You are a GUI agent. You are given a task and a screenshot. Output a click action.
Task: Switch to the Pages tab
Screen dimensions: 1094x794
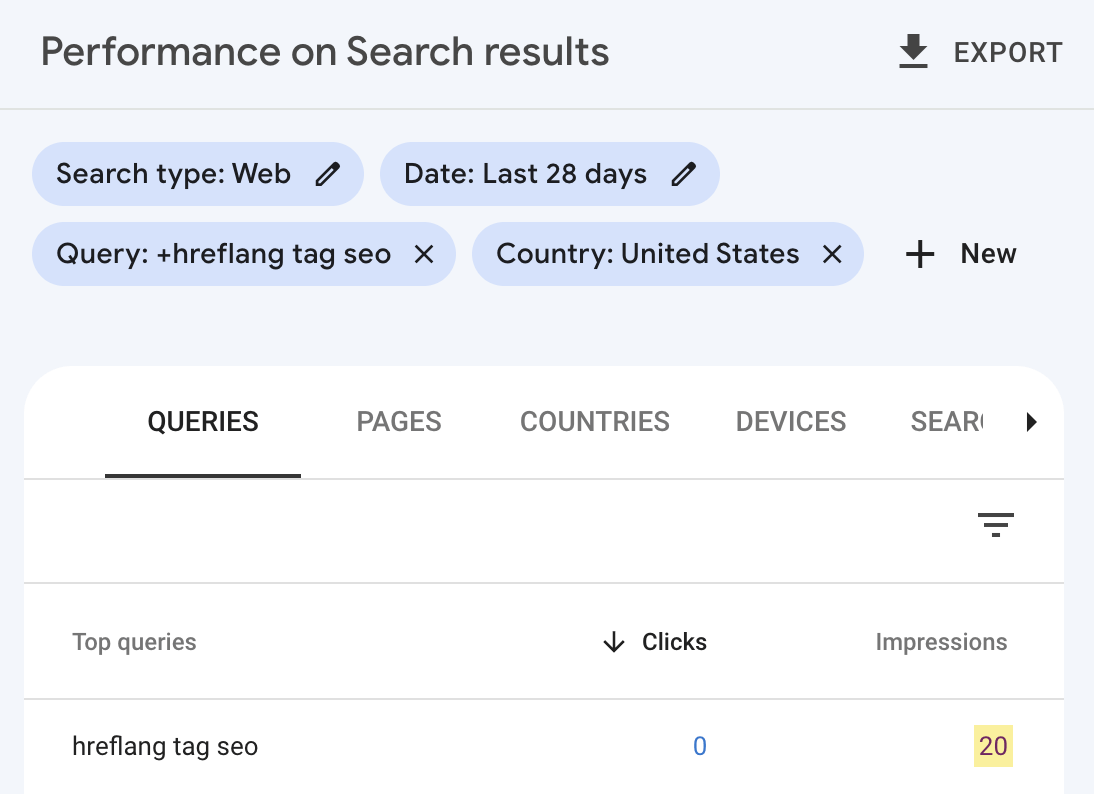pos(398,422)
